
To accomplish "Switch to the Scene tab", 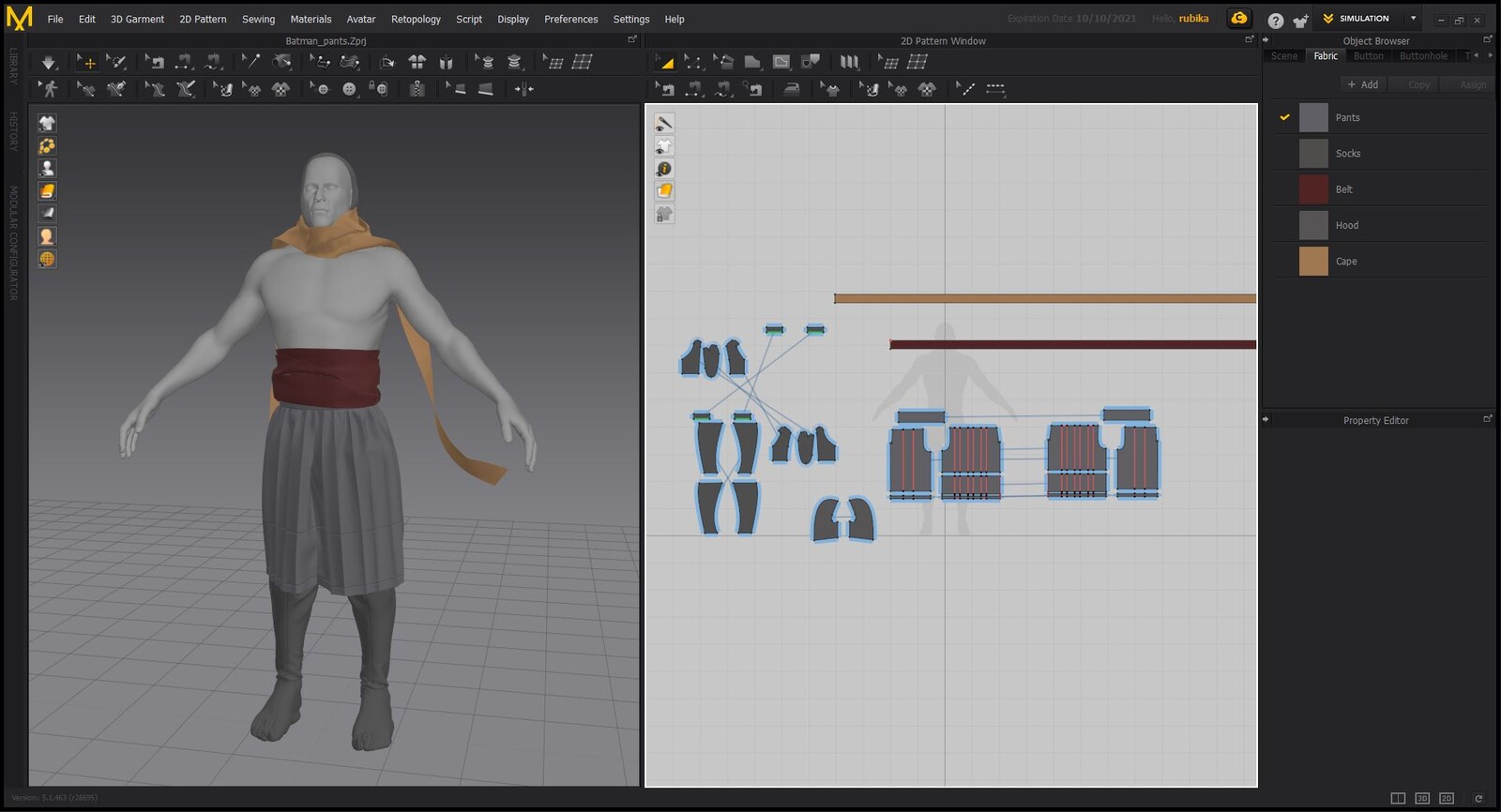I will pos(1284,56).
